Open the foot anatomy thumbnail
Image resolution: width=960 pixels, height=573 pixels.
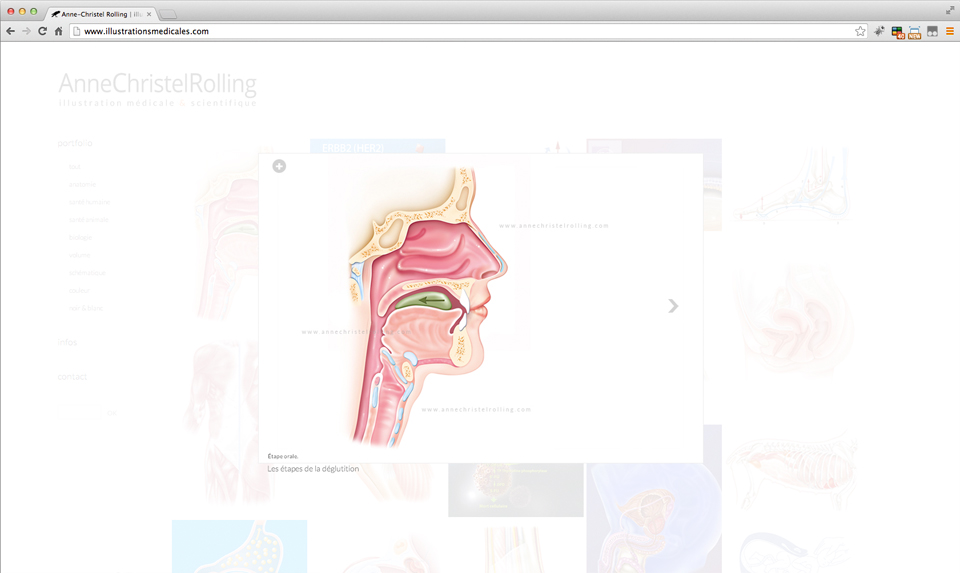(792, 185)
